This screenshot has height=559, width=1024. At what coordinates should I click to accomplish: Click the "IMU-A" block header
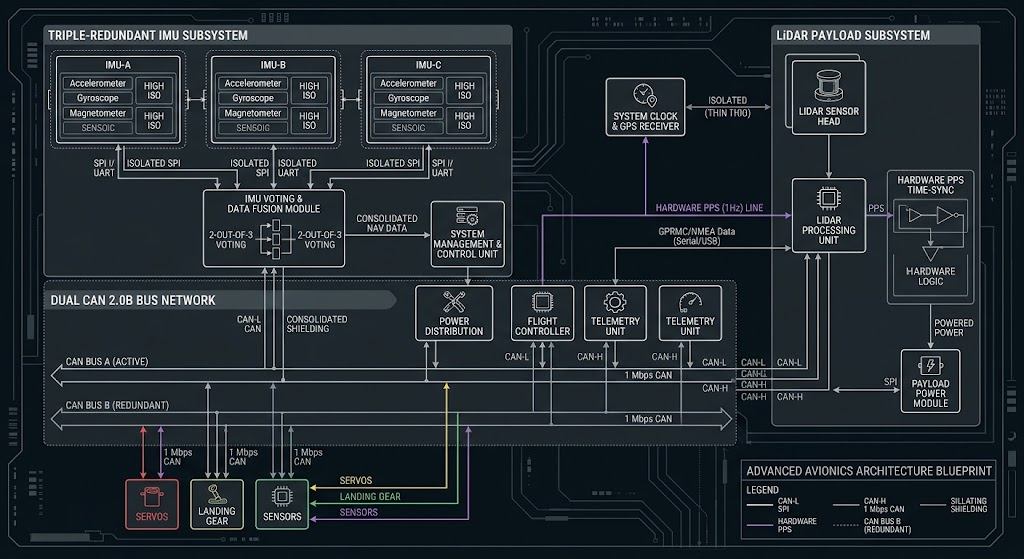click(x=118, y=65)
